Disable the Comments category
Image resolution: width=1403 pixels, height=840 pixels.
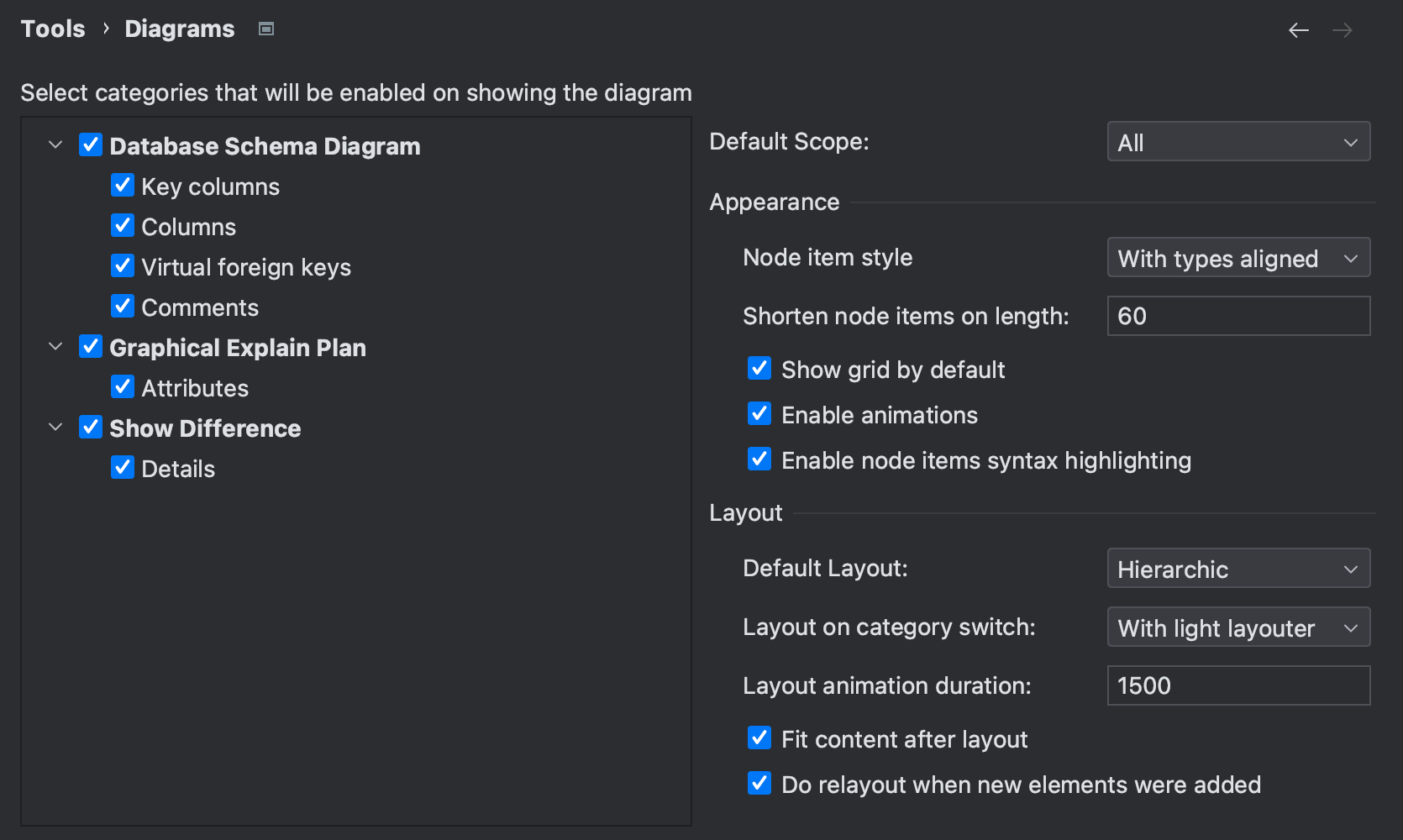tap(123, 306)
